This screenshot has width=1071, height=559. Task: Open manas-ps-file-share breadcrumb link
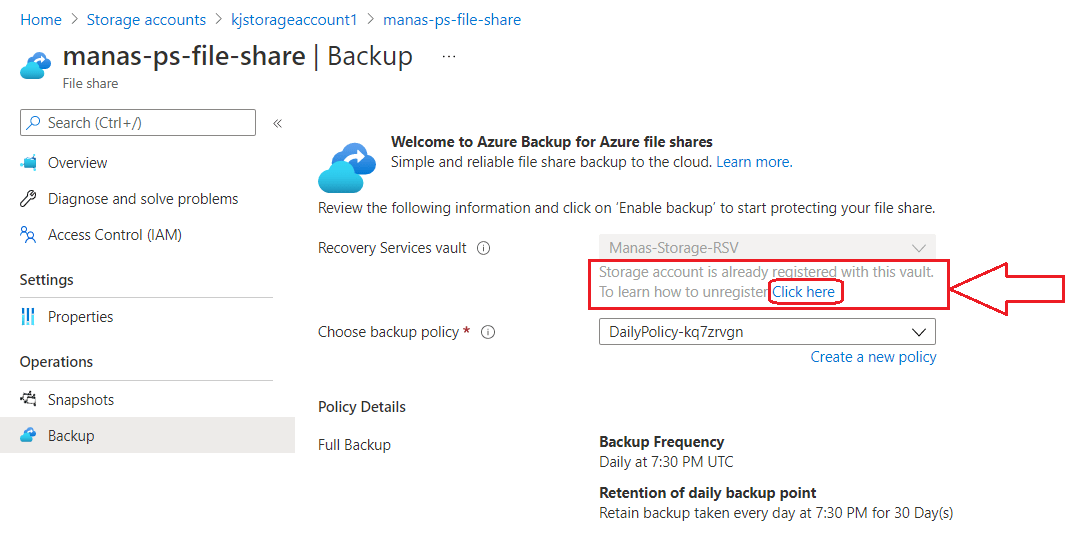click(452, 20)
